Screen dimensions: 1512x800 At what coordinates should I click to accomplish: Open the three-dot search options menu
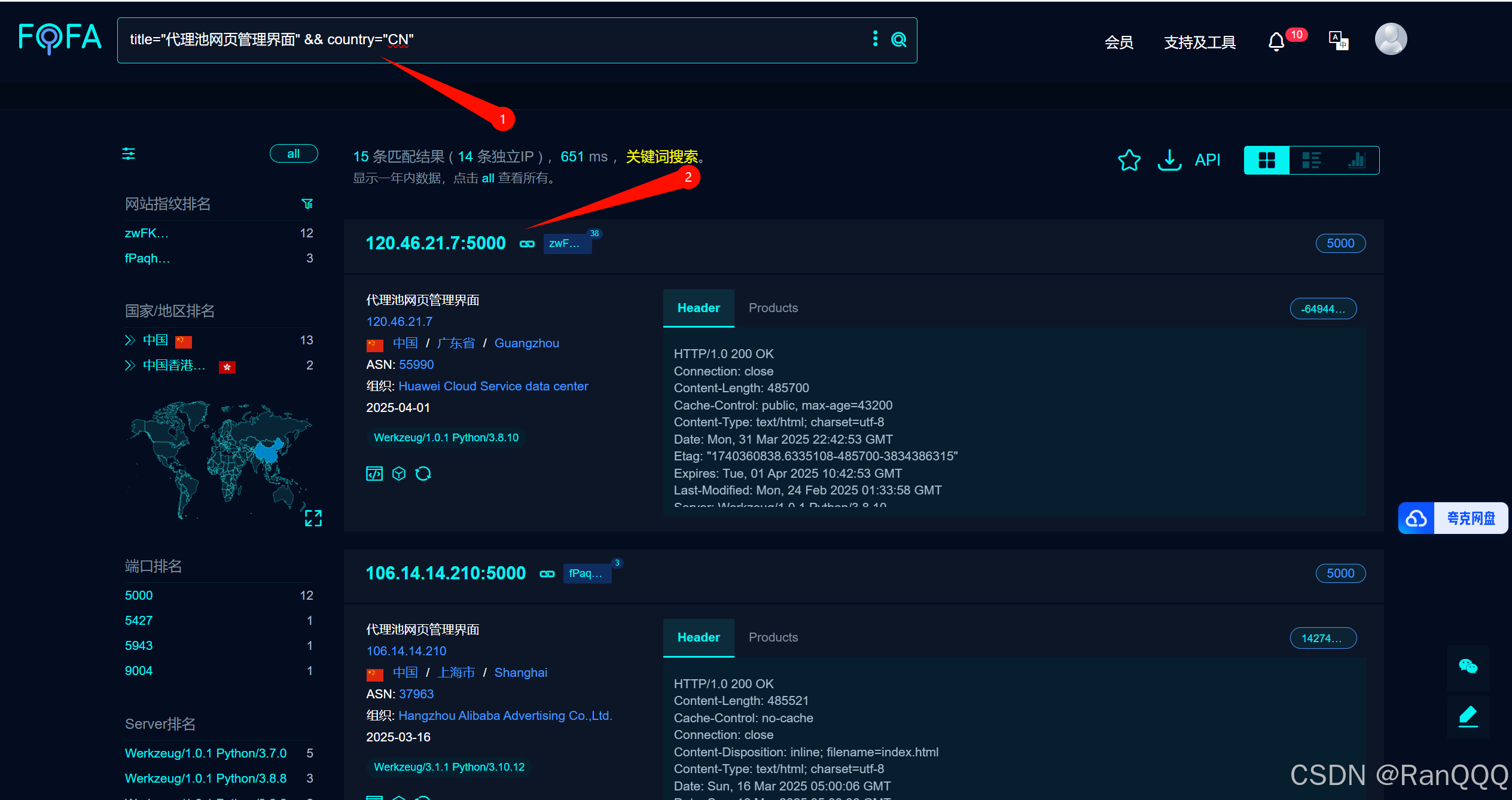pos(875,39)
